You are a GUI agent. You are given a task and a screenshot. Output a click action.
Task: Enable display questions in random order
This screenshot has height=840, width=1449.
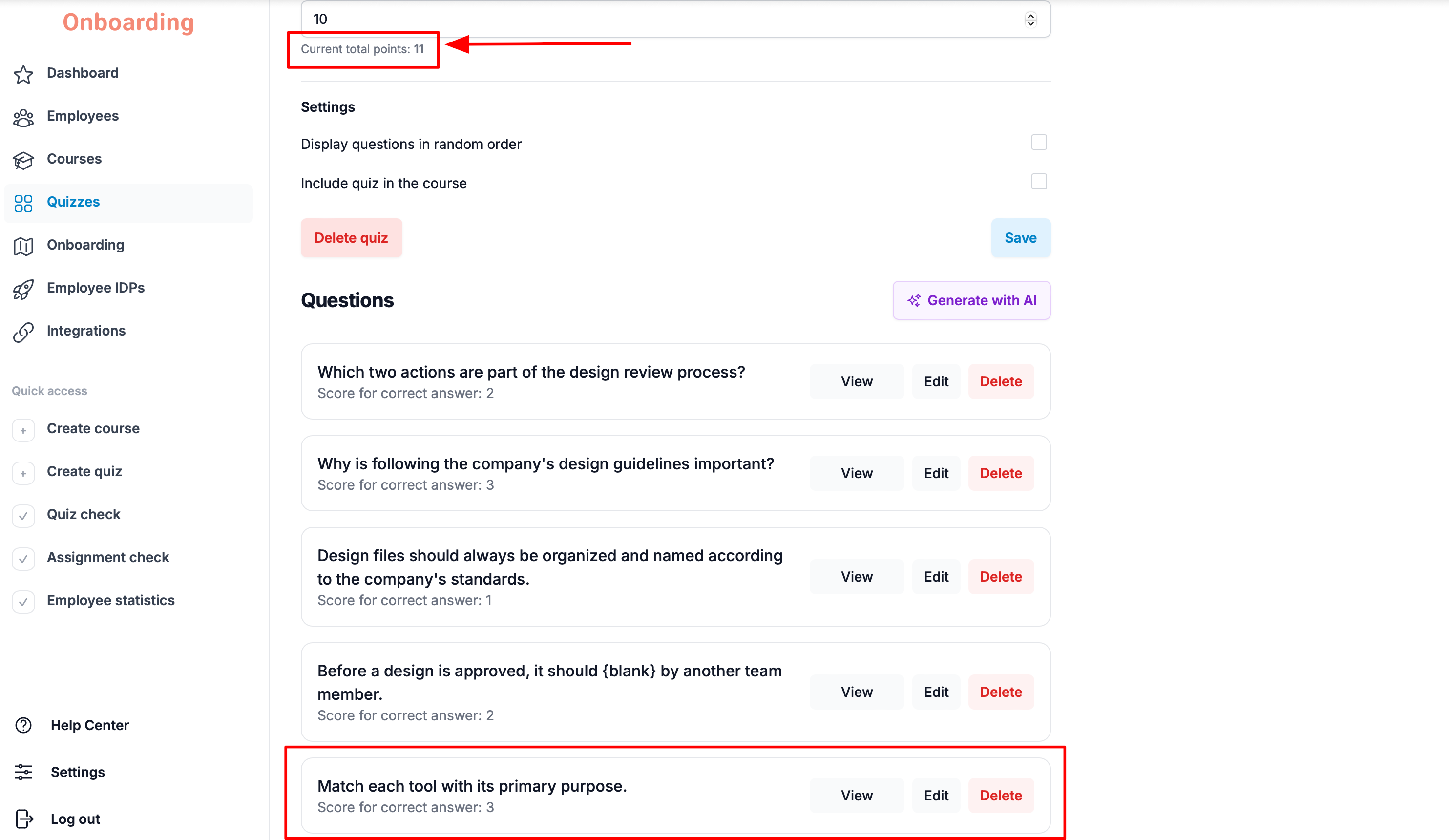coord(1038,142)
